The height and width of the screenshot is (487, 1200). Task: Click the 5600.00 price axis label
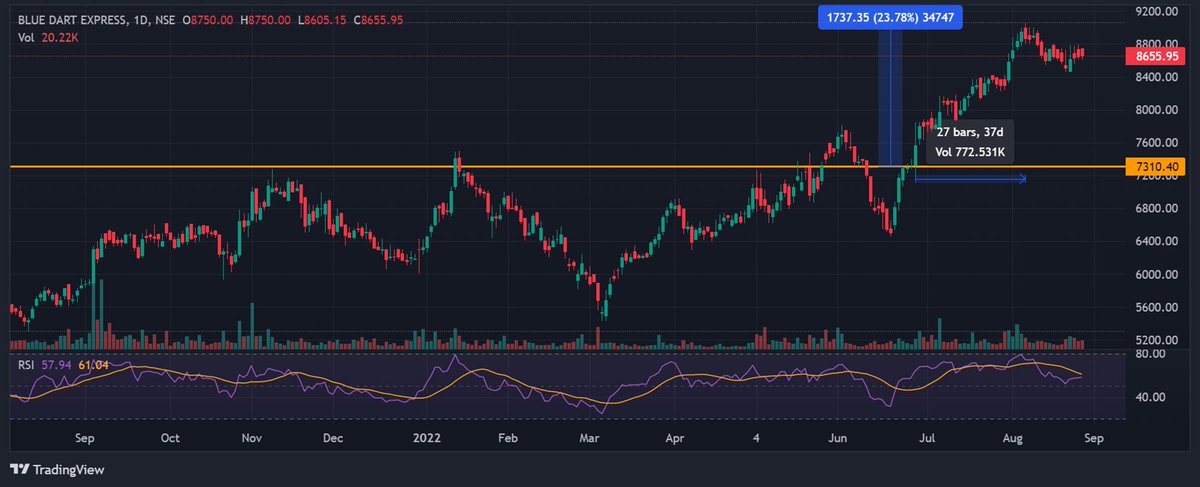click(1157, 307)
